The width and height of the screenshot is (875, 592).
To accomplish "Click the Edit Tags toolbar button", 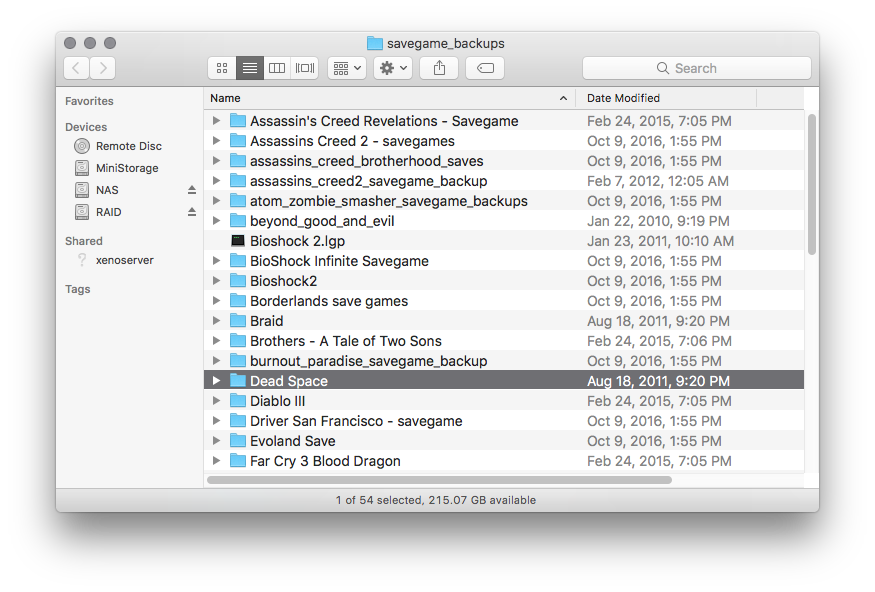I will click(x=485, y=68).
